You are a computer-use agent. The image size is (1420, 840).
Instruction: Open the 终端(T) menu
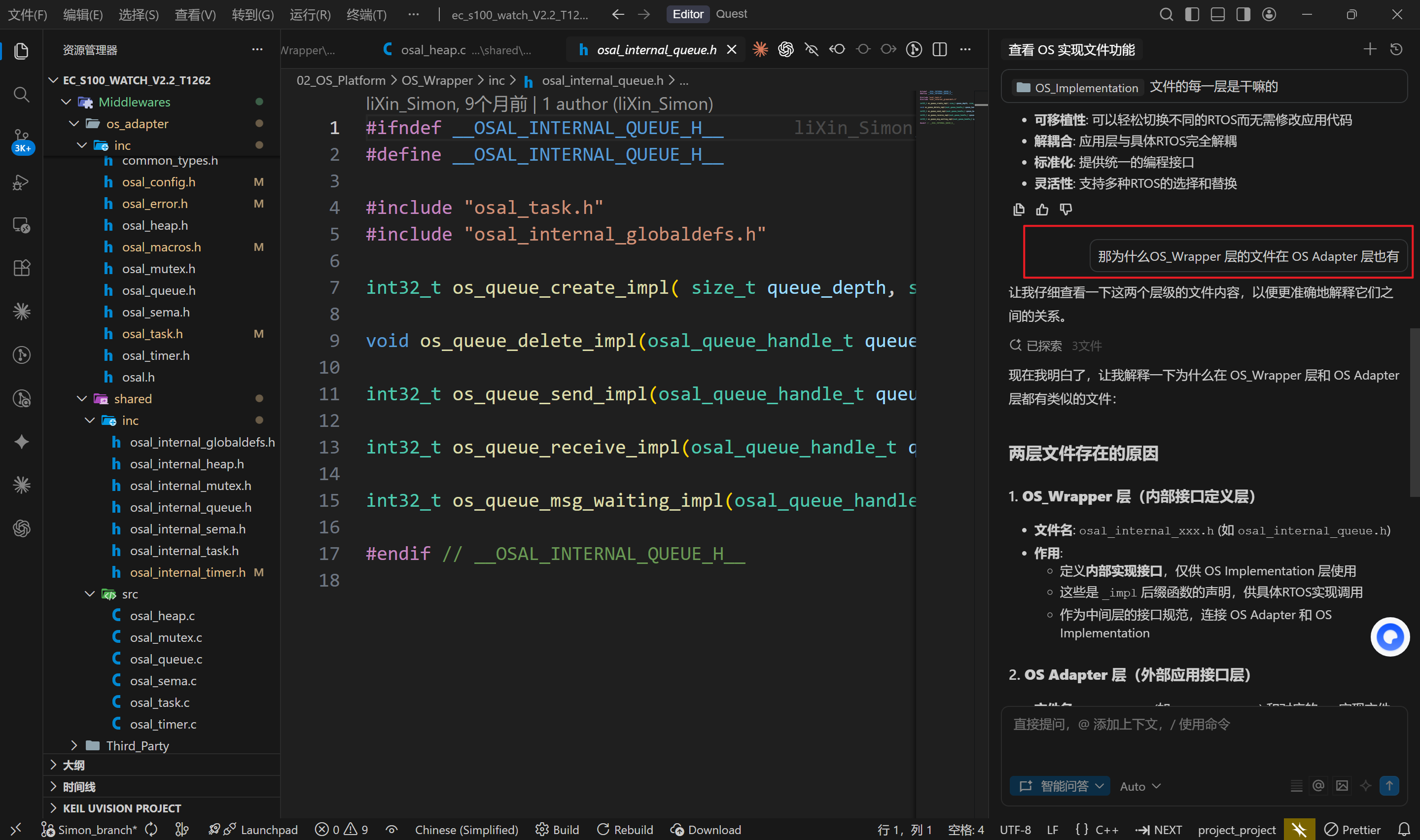pyautogui.click(x=366, y=15)
